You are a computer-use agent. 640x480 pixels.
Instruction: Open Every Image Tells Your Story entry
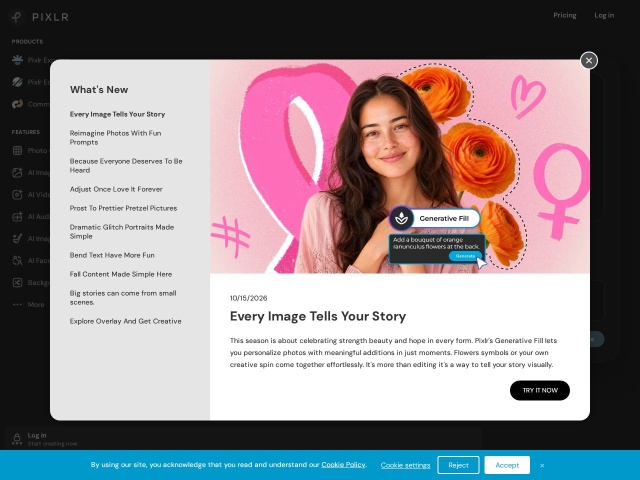point(117,114)
